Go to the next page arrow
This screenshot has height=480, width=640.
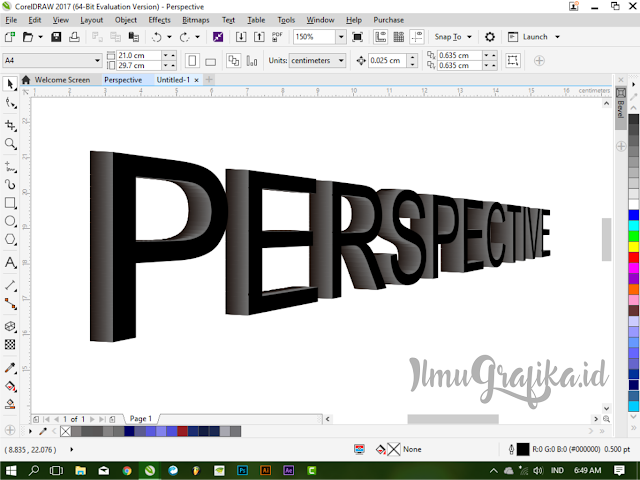(92, 419)
